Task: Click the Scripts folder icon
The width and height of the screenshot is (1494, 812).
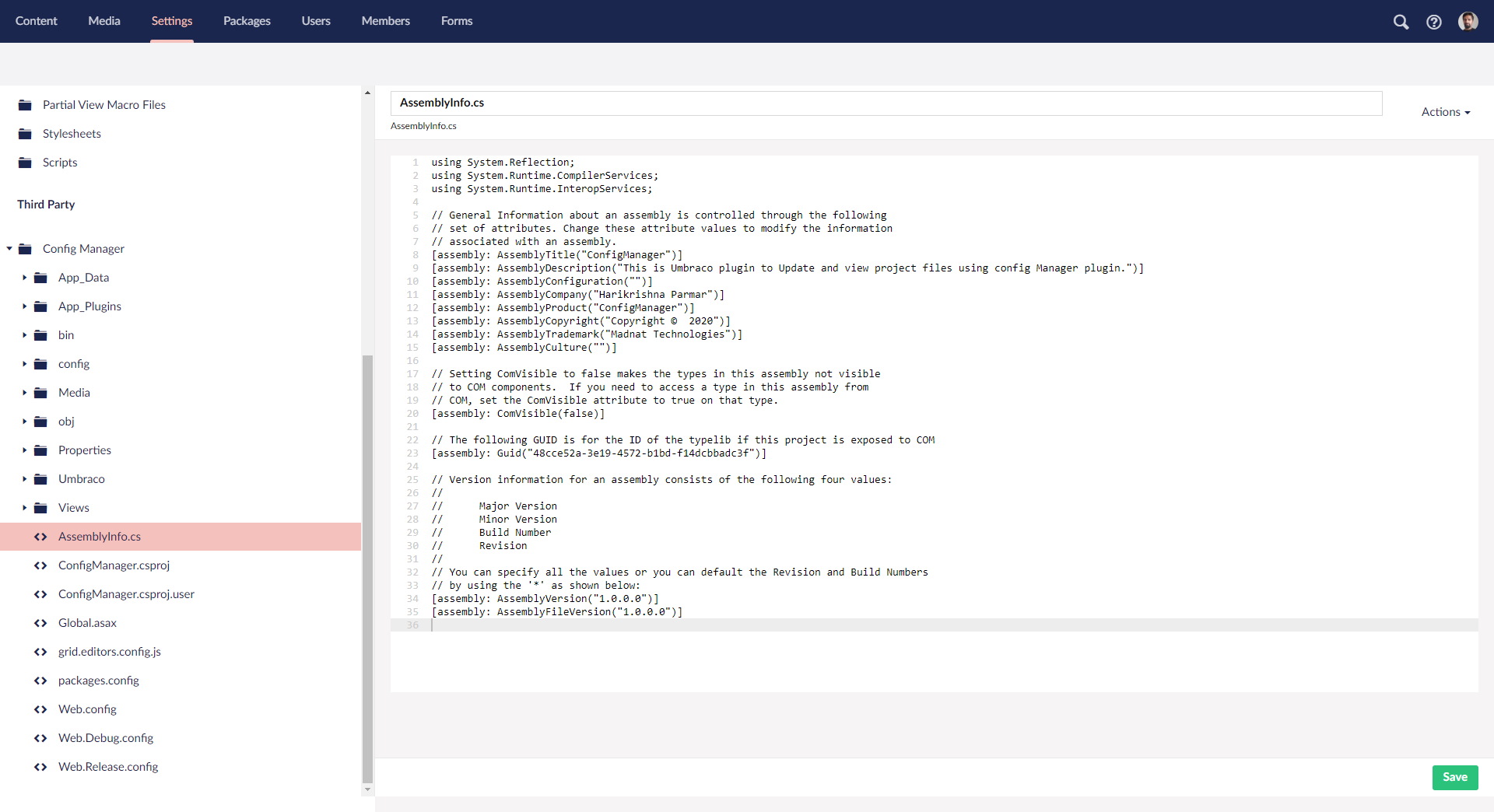Action: click(x=26, y=163)
